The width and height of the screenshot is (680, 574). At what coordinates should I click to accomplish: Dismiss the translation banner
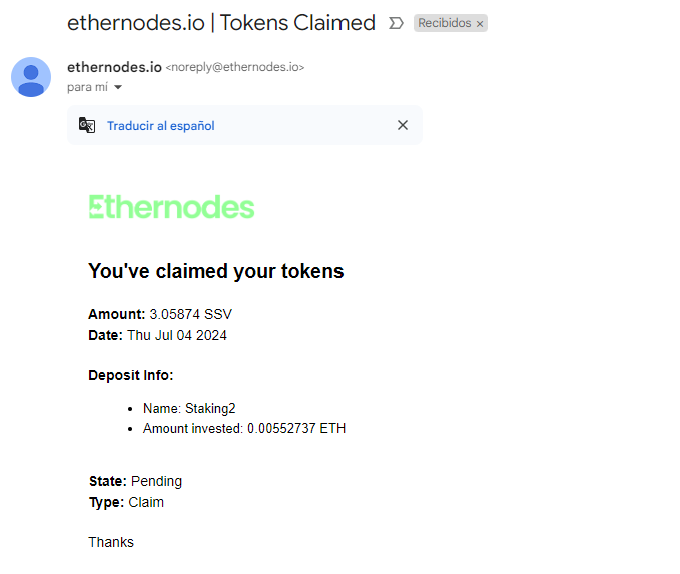click(403, 125)
